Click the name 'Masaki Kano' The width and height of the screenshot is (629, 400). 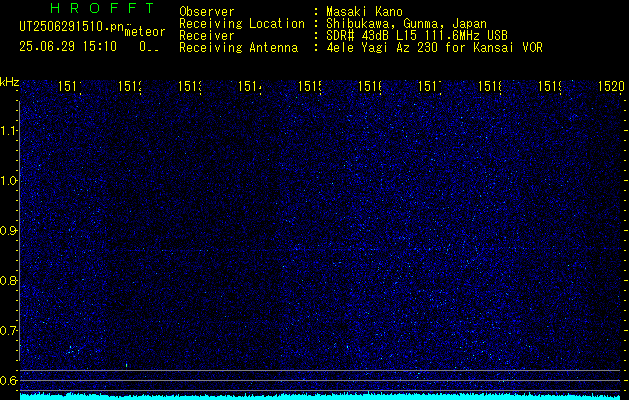[364, 12]
